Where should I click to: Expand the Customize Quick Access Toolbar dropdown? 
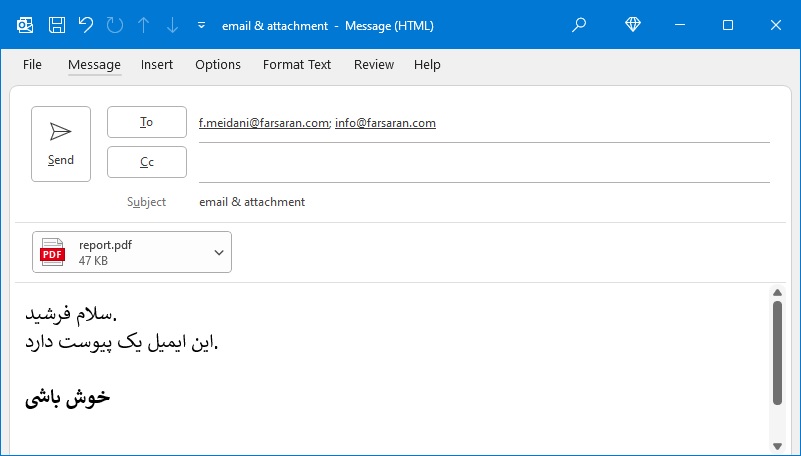(201, 25)
